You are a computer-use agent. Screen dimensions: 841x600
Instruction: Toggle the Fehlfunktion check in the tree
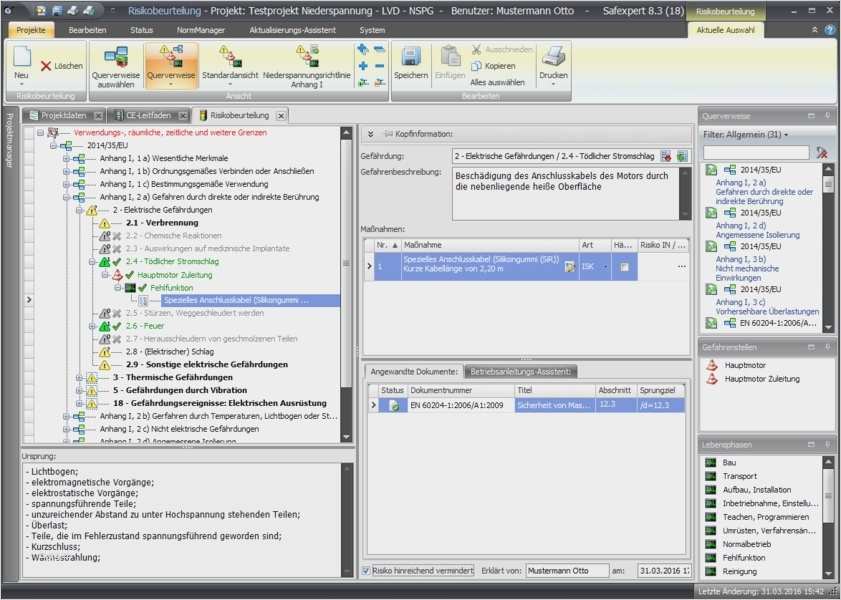[x=143, y=285]
